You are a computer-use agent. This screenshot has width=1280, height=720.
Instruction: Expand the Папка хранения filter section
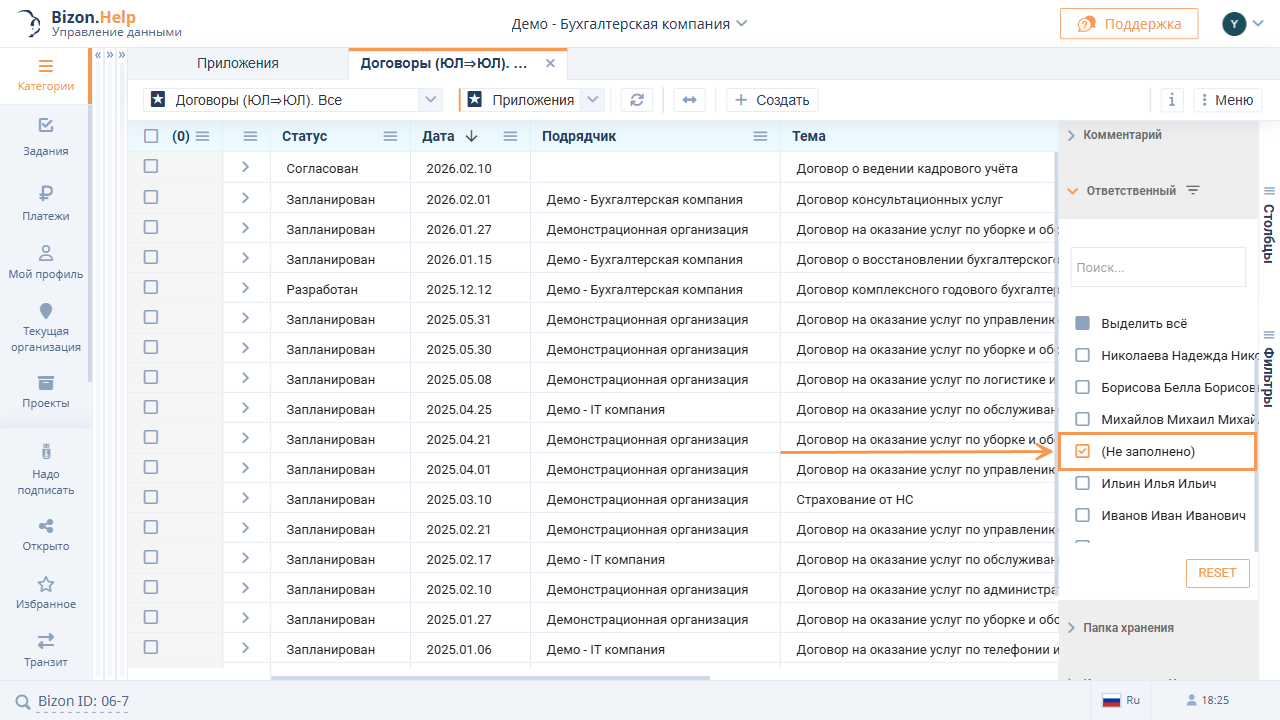(1128, 628)
